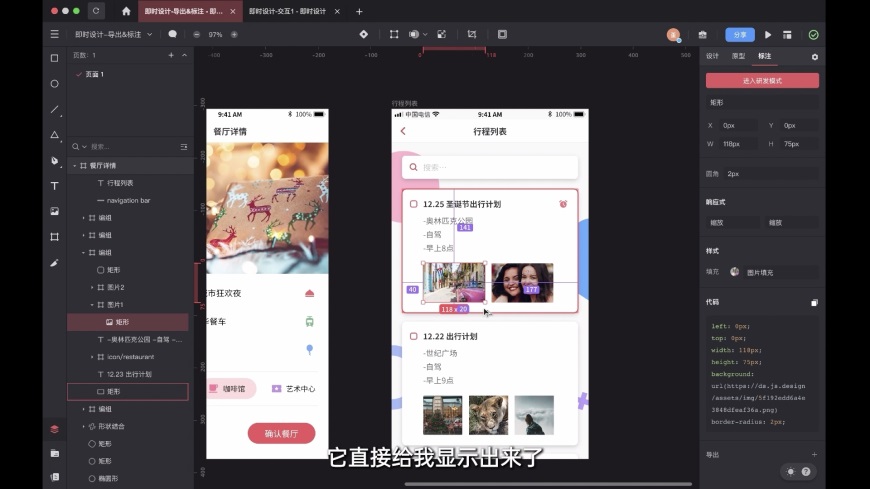
Task: Check the 12.25 圣诞节出行计划 checkbox
Action: [413, 204]
